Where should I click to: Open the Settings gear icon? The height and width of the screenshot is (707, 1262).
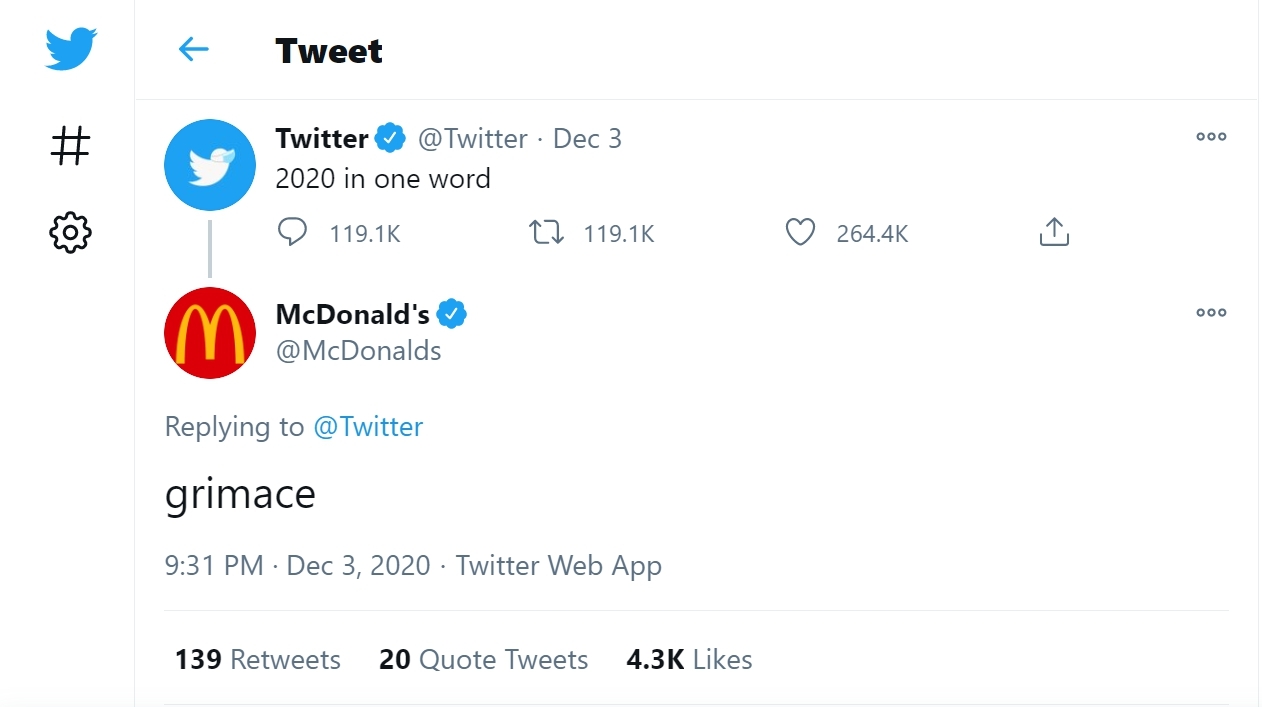[70, 233]
